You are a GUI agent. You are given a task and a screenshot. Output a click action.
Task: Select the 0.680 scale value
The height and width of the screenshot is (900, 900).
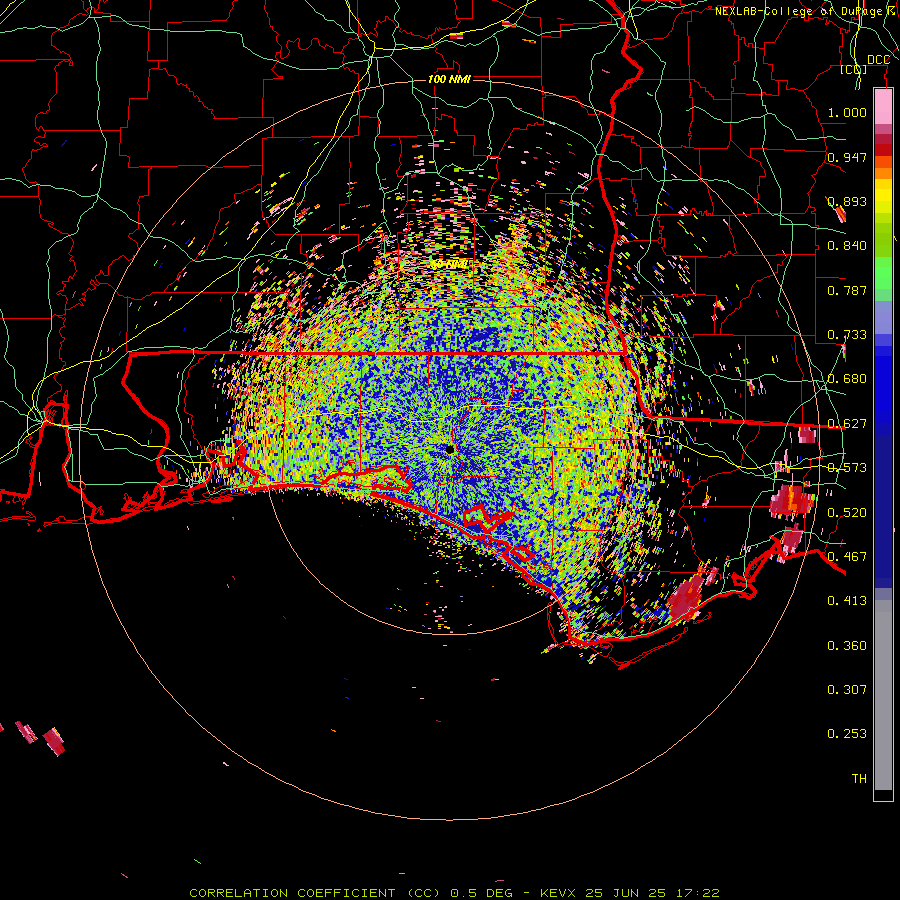pyautogui.click(x=847, y=379)
